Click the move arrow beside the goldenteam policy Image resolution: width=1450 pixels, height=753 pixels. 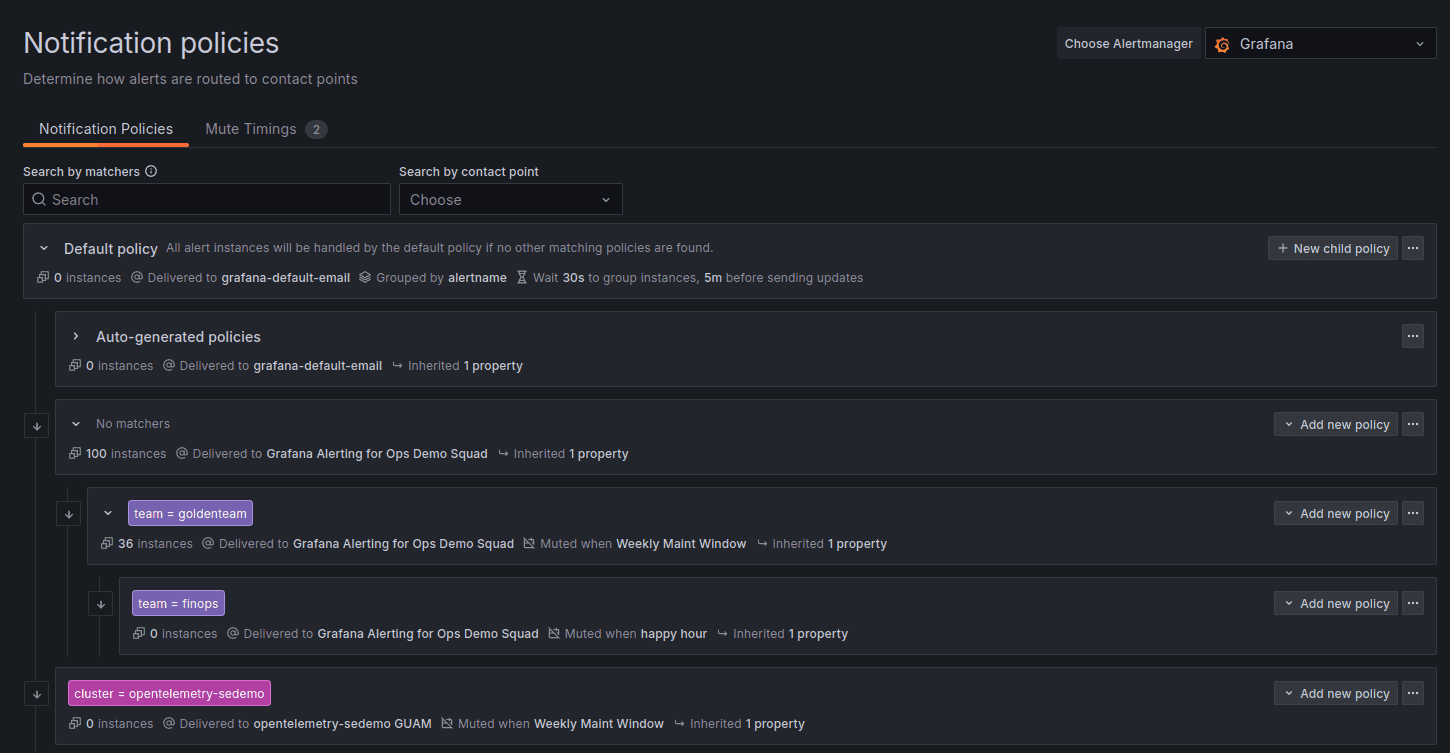point(68,513)
